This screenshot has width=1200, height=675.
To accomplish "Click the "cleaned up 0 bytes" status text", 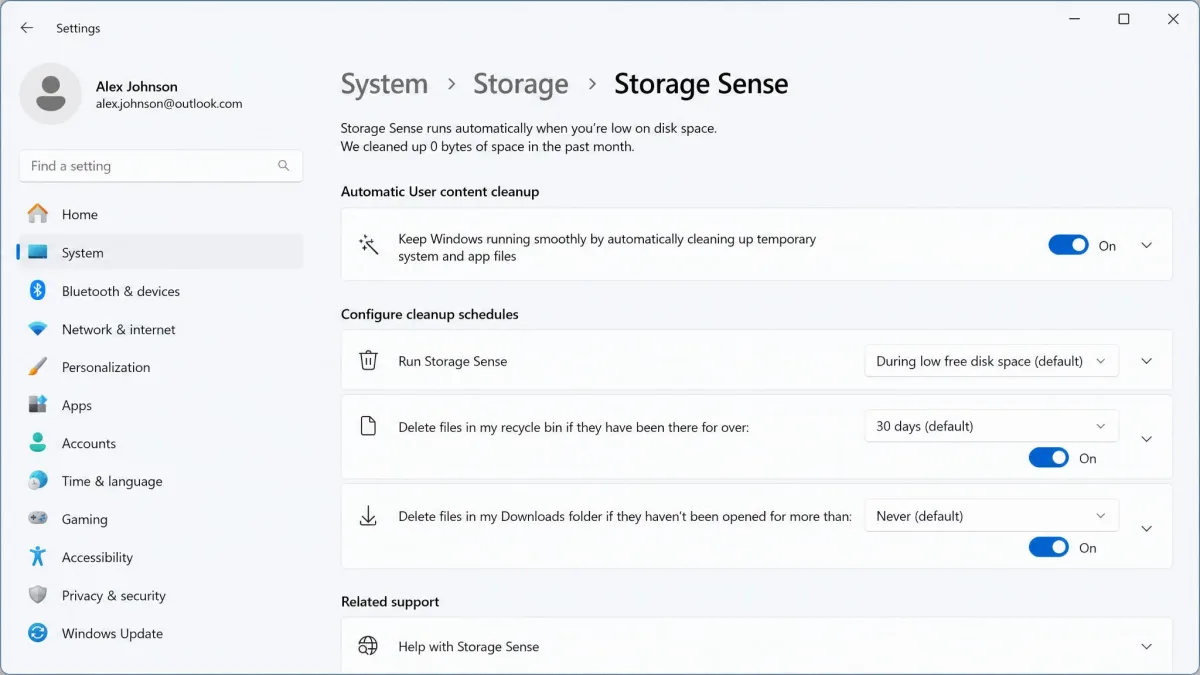I will click(x=487, y=146).
